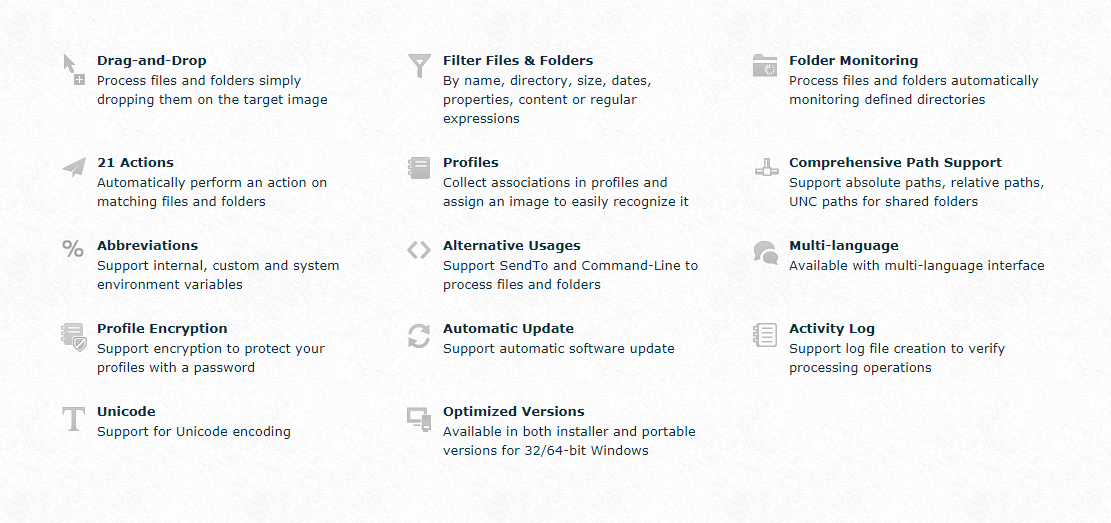1111x523 pixels.
Task: Click the speech bubbles Multi-language icon
Action: tap(765, 252)
